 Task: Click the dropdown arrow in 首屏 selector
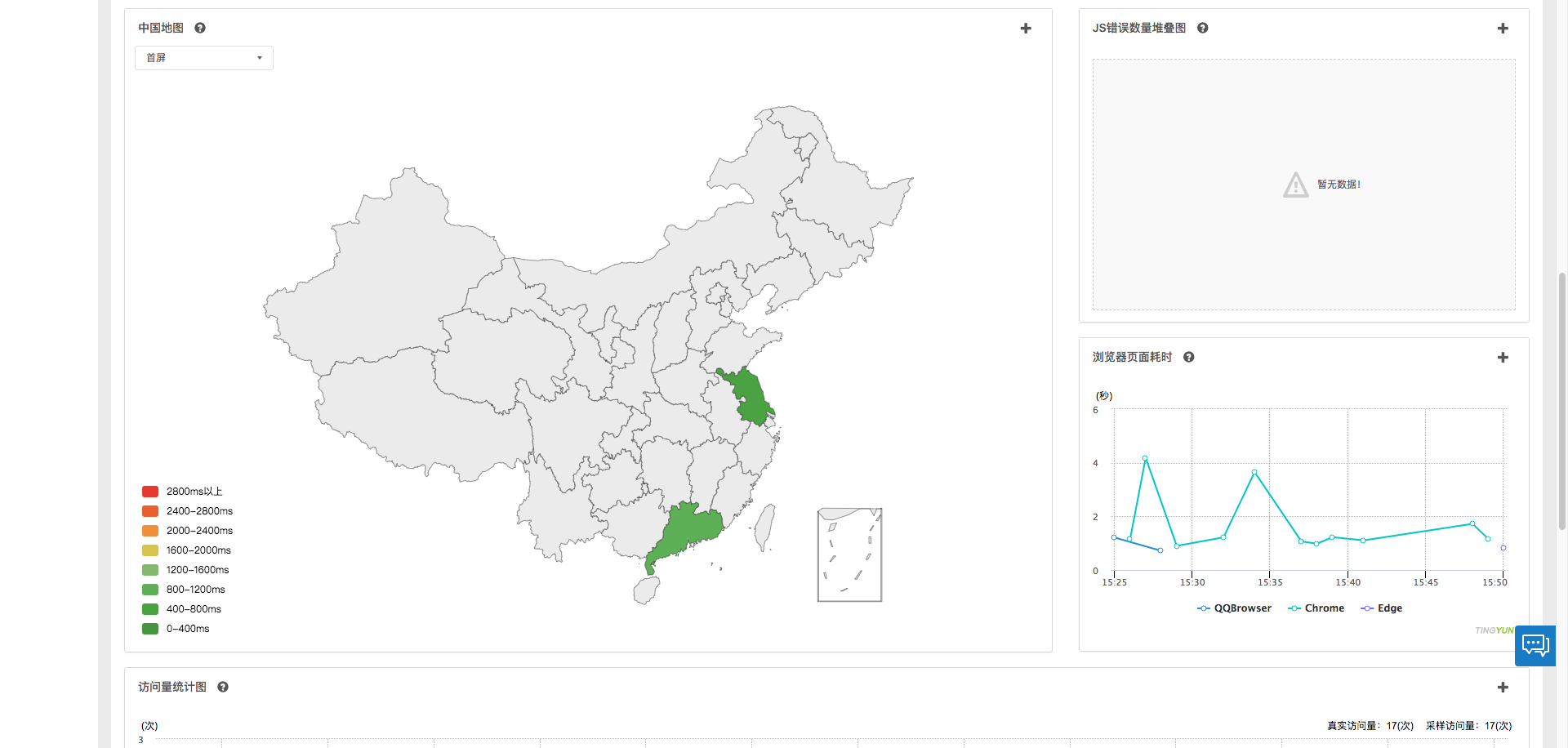[x=260, y=58]
